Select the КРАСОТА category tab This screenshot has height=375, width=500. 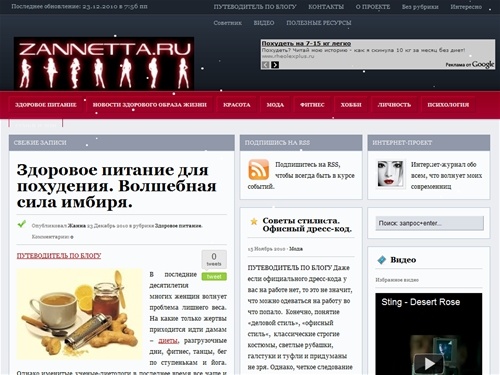[237, 105]
